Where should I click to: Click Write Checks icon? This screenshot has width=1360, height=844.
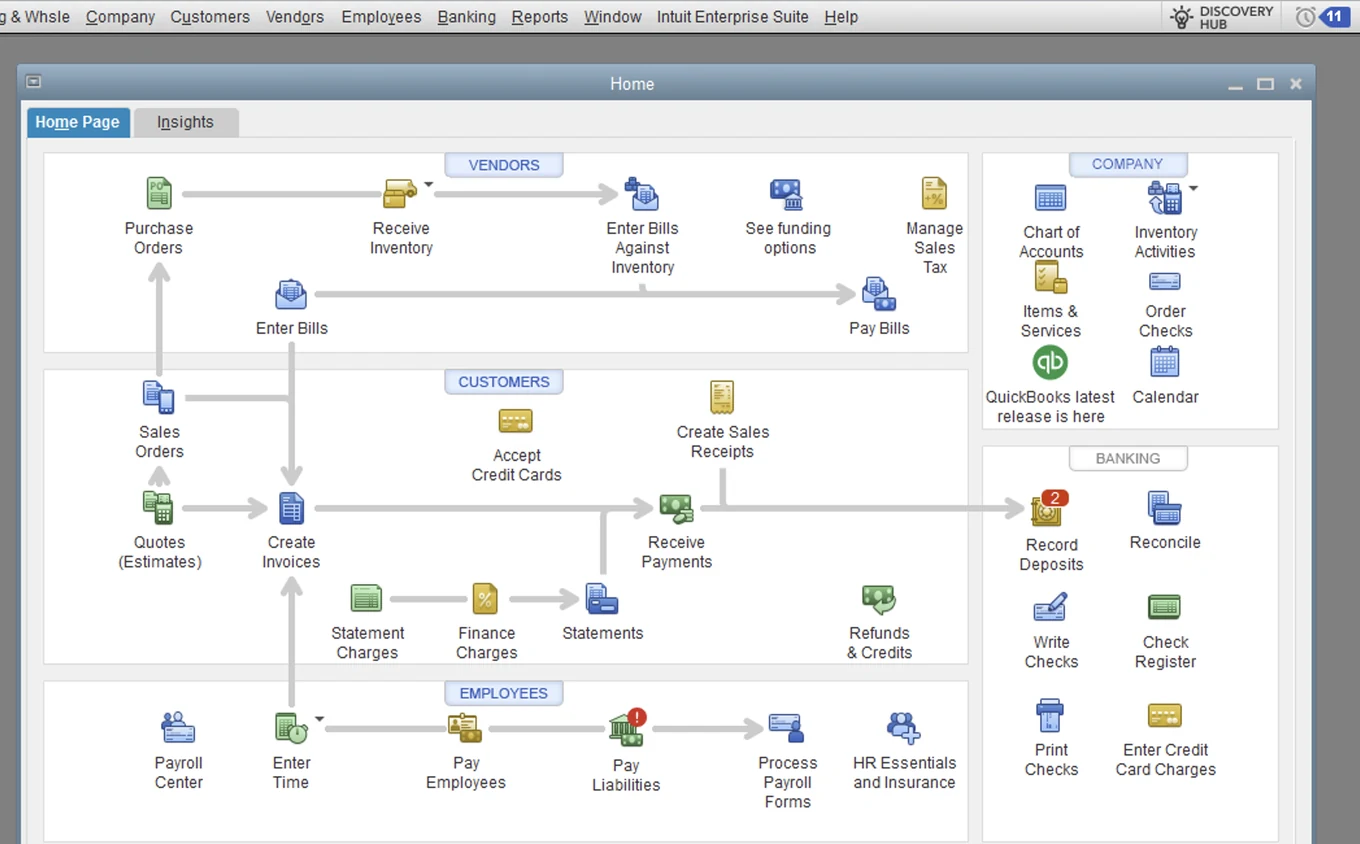coord(1050,608)
